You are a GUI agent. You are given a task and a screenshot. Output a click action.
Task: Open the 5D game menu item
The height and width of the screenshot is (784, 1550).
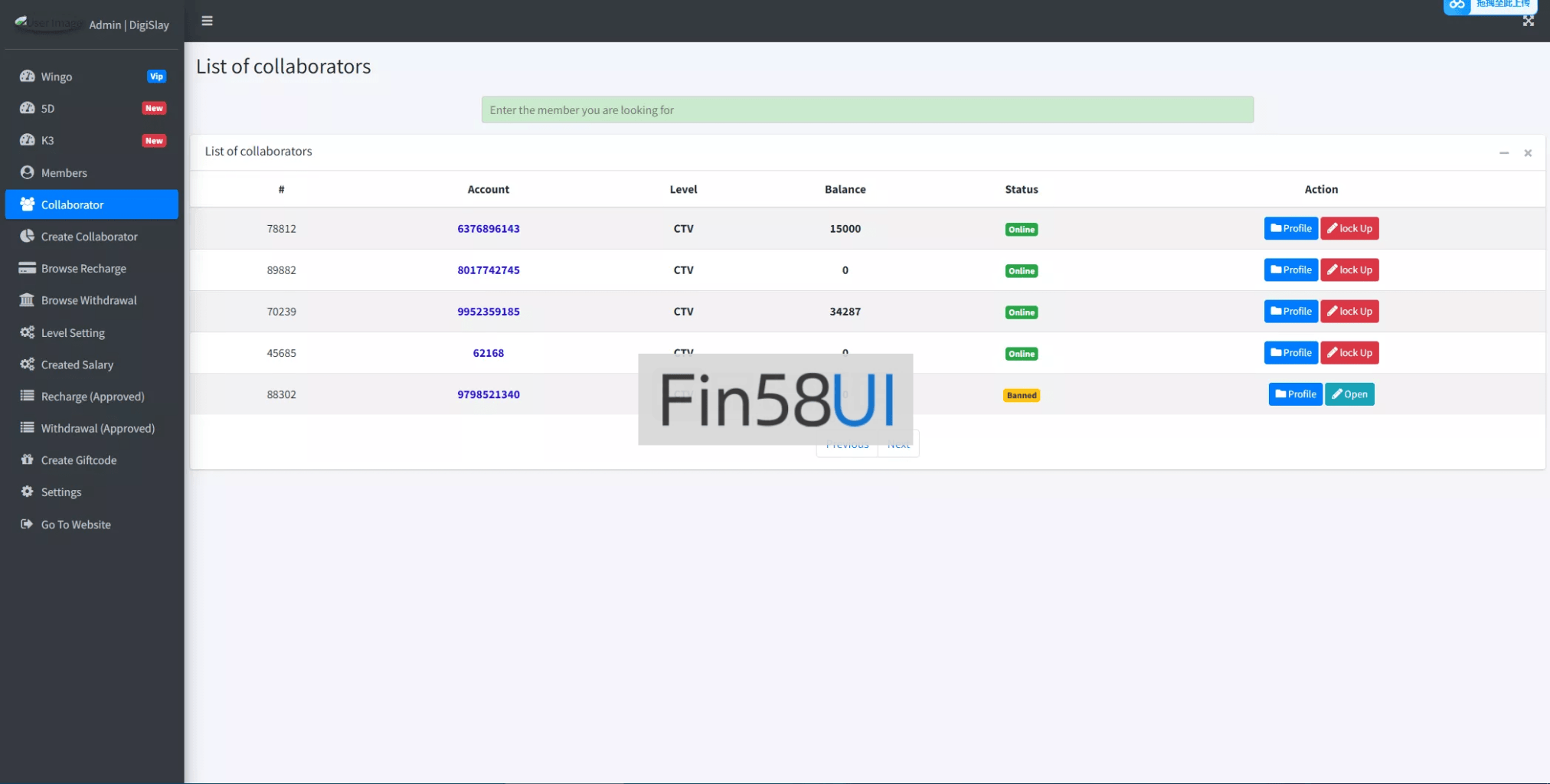tap(47, 109)
